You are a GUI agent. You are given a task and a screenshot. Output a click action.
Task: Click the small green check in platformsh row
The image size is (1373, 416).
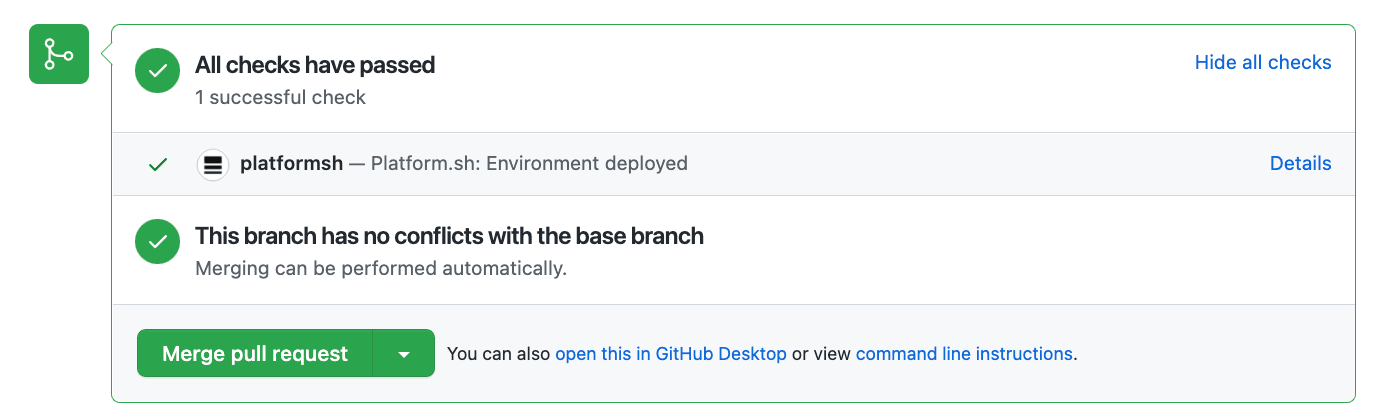tap(157, 164)
